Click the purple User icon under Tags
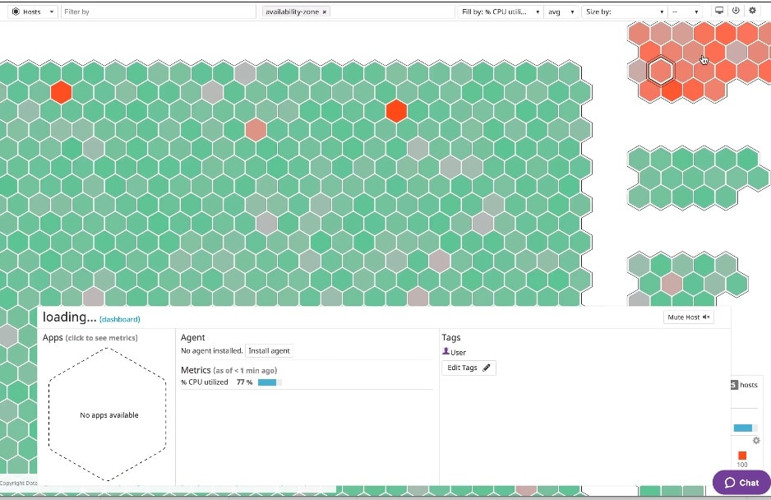 click(446, 352)
